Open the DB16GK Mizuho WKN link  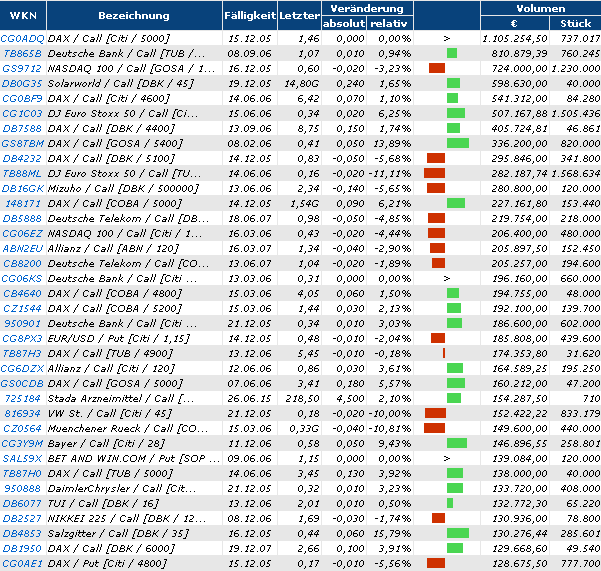[x=22, y=189]
